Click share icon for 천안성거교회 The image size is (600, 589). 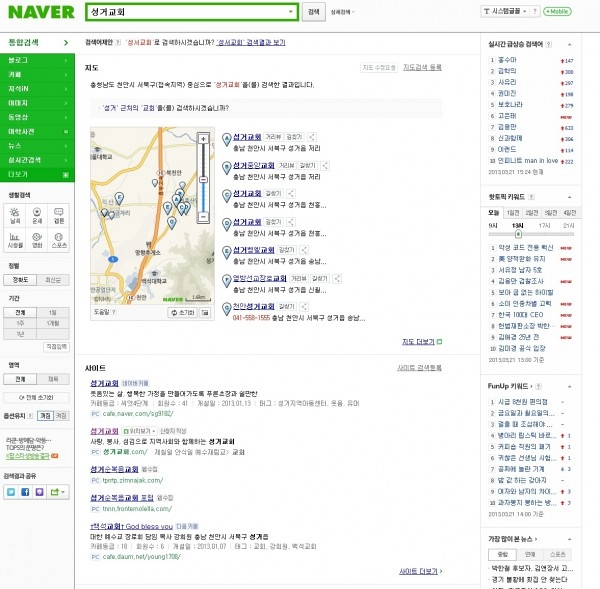304,306
